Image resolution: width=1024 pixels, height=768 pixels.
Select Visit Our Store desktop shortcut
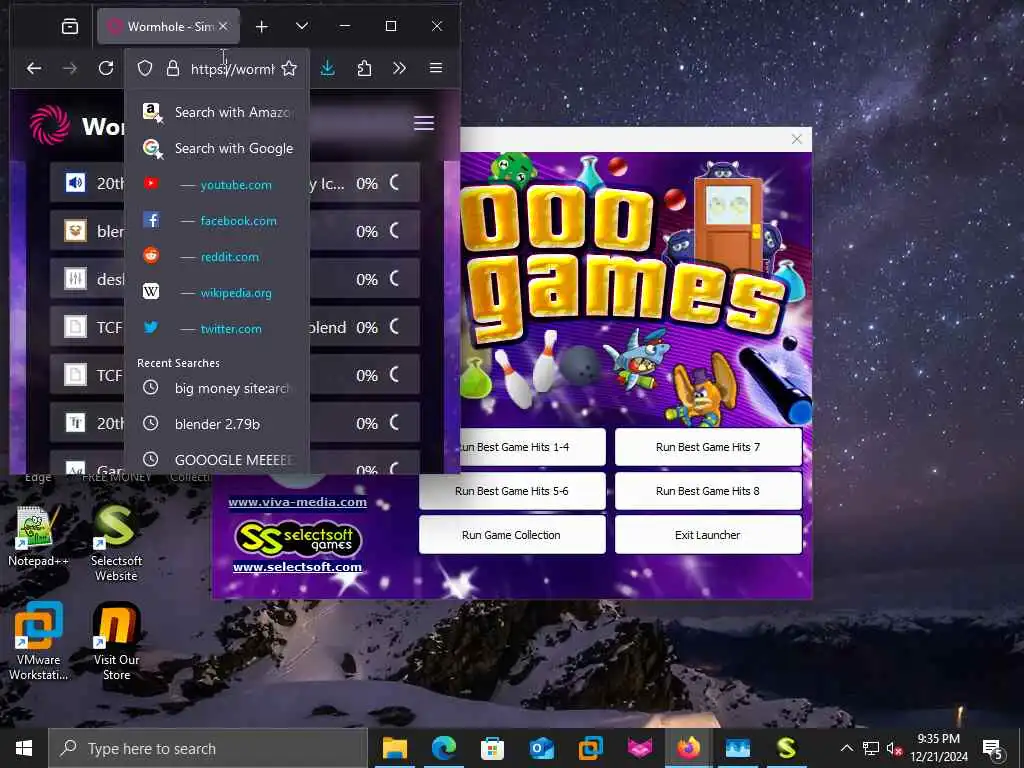click(x=116, y=641)
